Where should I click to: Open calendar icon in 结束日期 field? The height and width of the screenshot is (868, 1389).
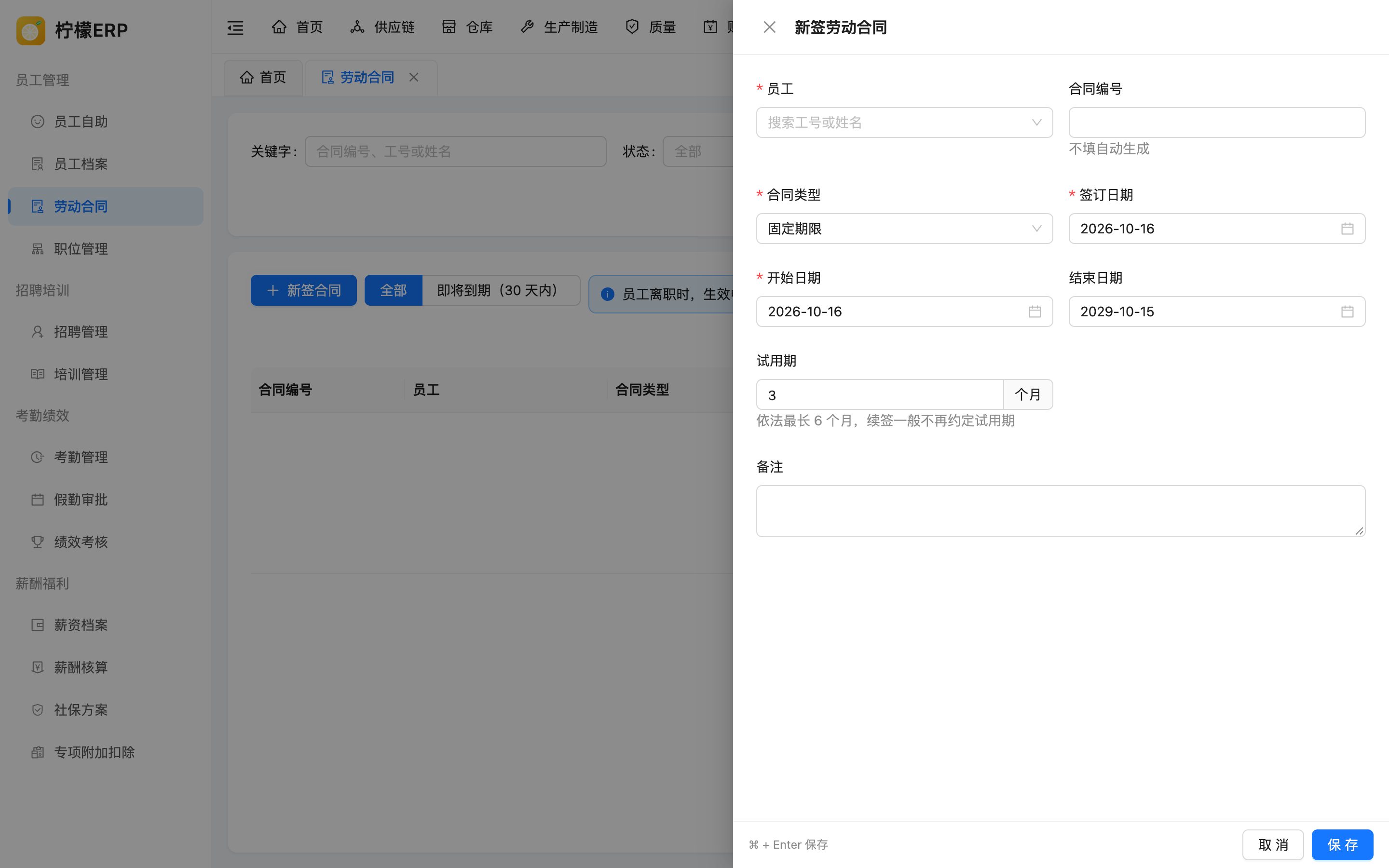(1347, 312)
